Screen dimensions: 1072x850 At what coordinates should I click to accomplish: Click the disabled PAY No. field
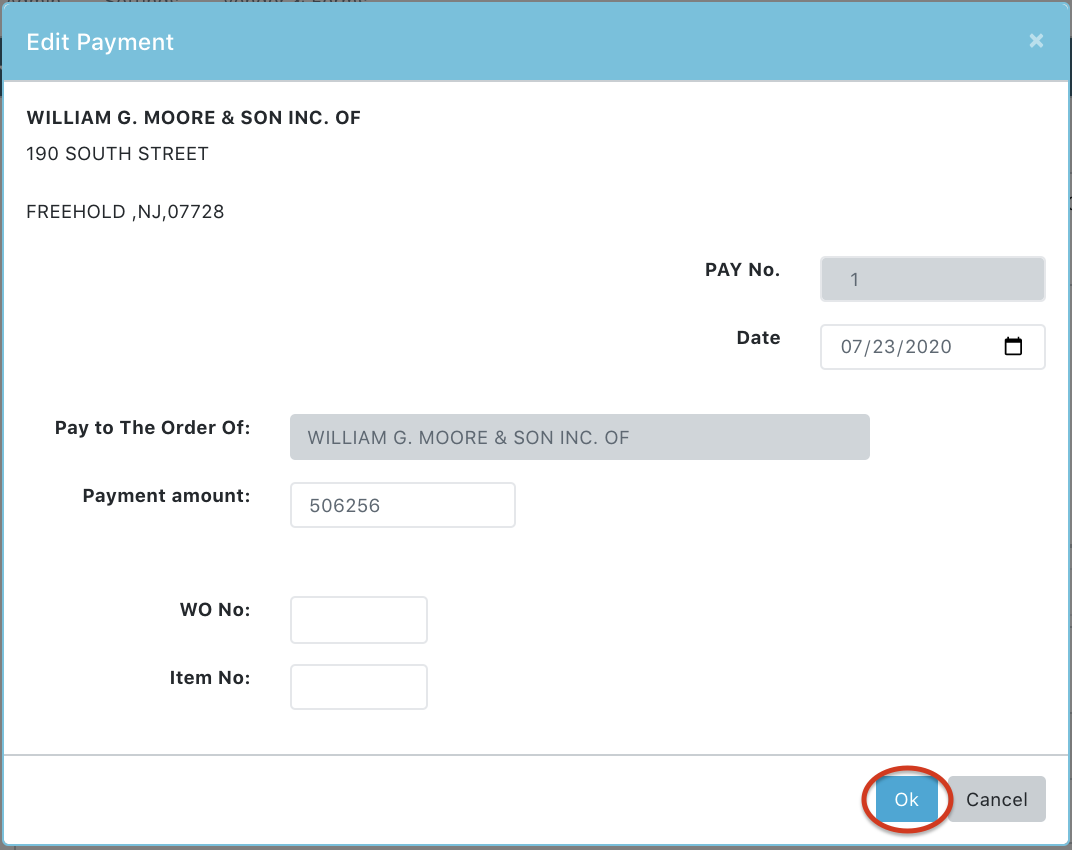[933, 279]
